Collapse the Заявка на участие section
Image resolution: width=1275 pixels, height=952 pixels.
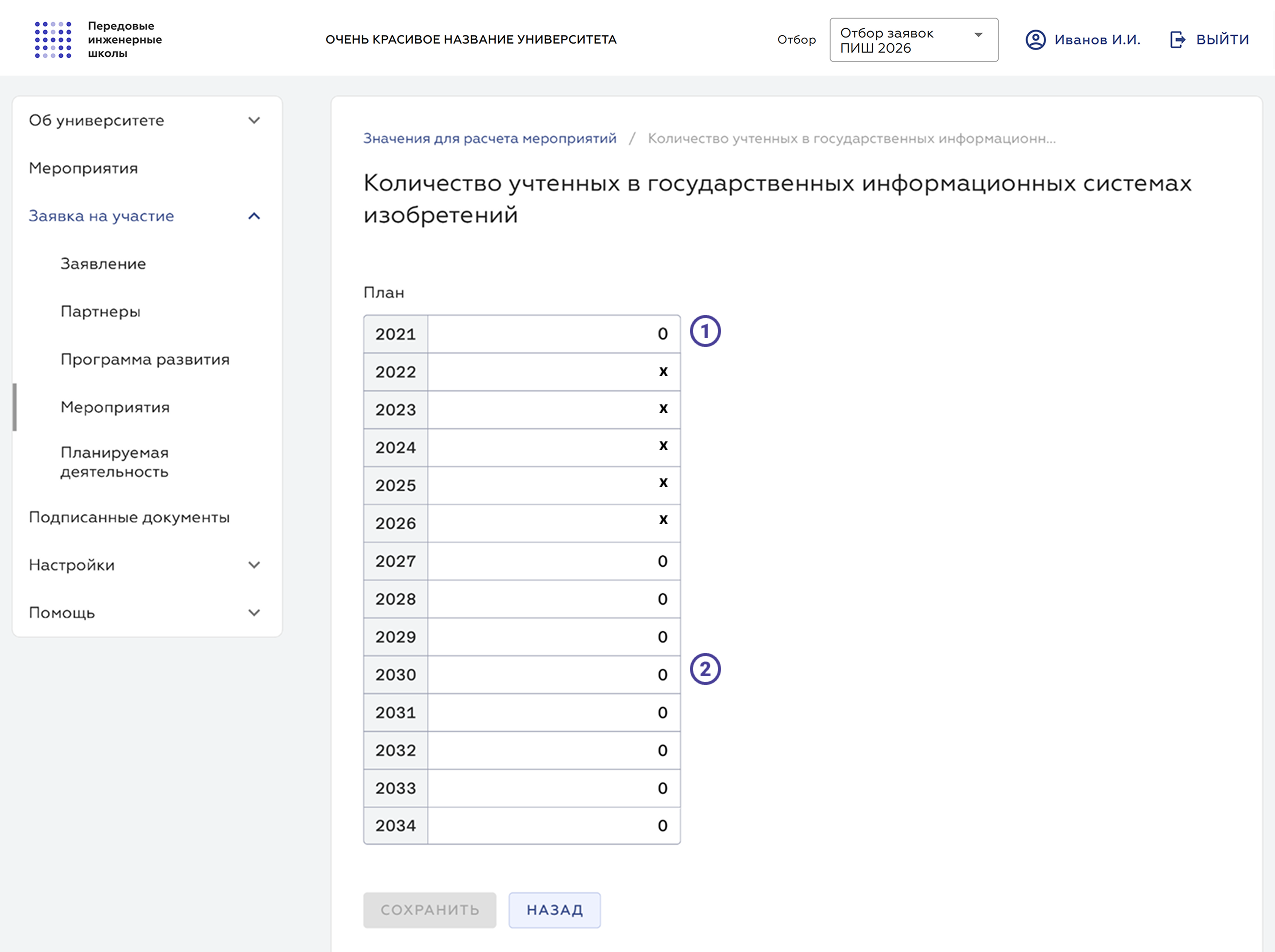147,216
